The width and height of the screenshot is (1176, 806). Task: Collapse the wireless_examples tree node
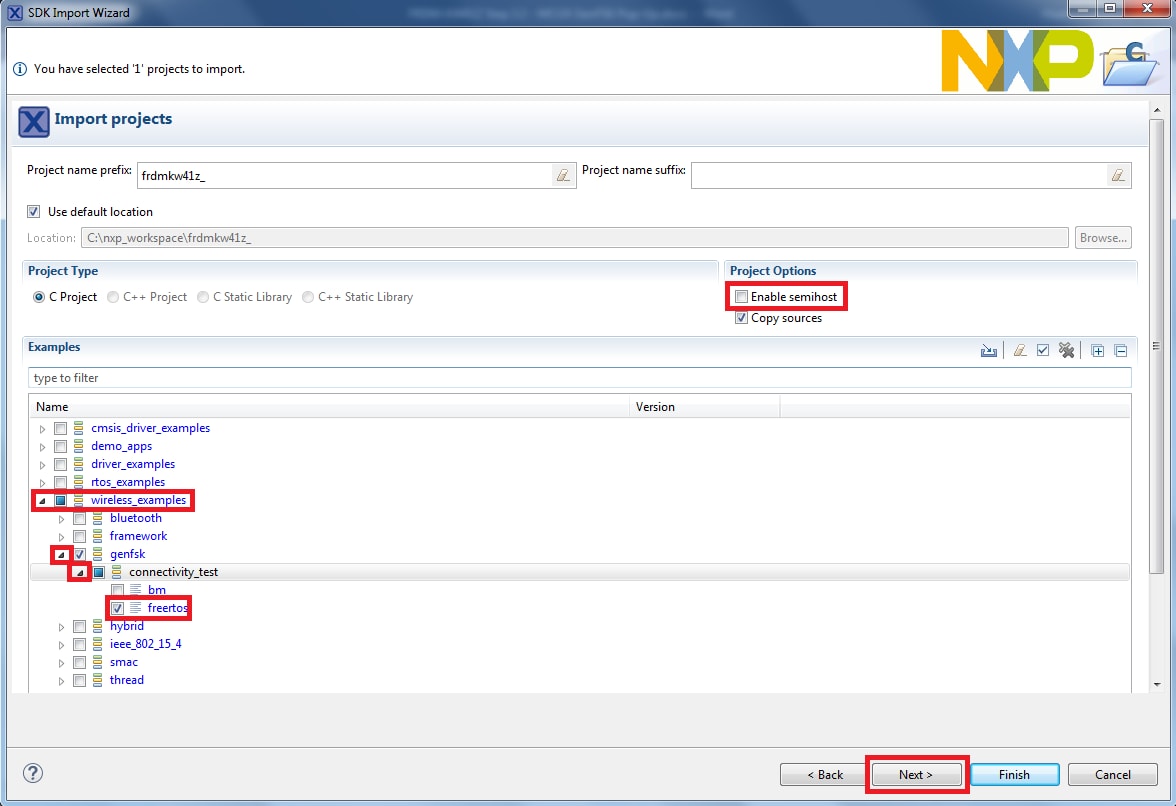pos(42,500)
